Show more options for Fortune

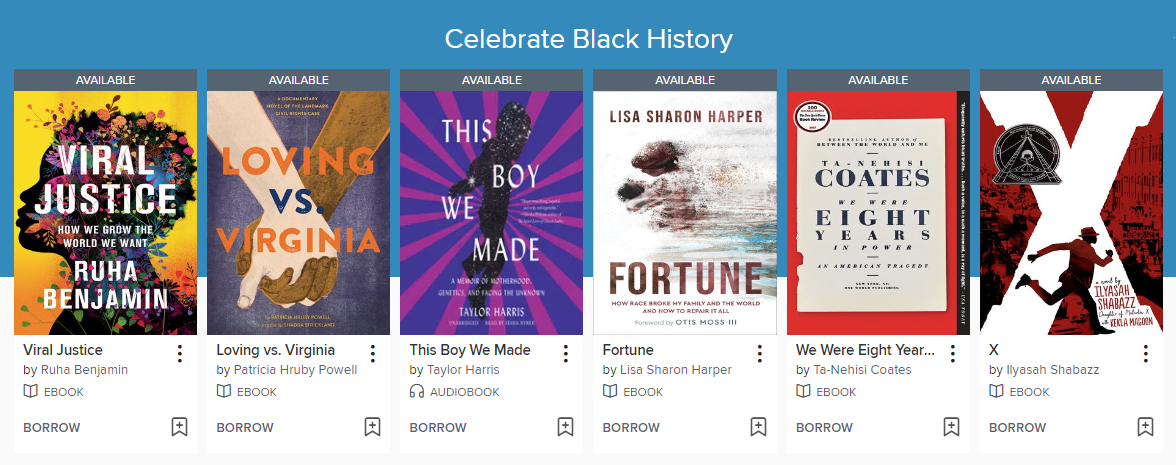coord(759,353)
